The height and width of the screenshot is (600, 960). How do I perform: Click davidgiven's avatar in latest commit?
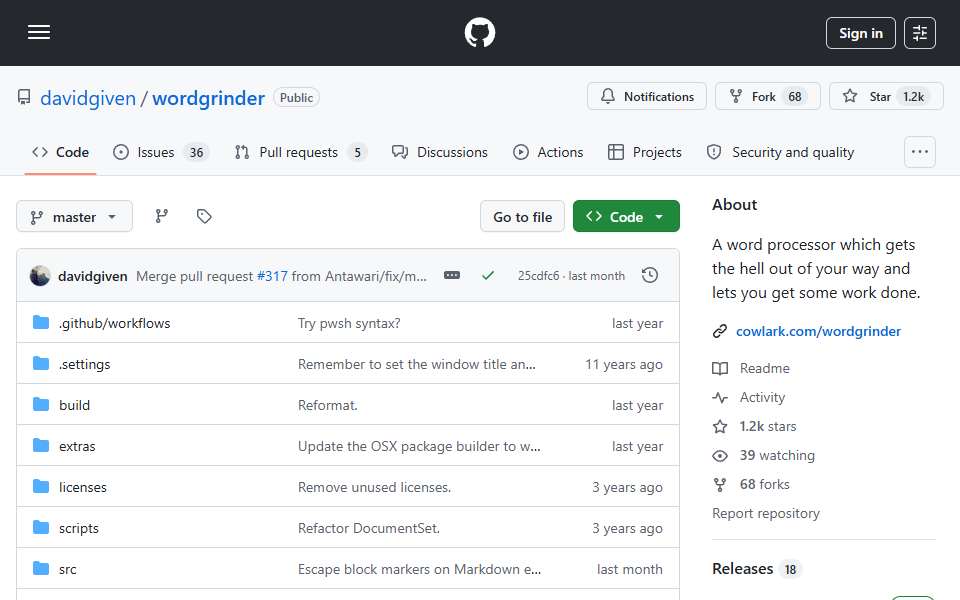click(x=40, y=276)
